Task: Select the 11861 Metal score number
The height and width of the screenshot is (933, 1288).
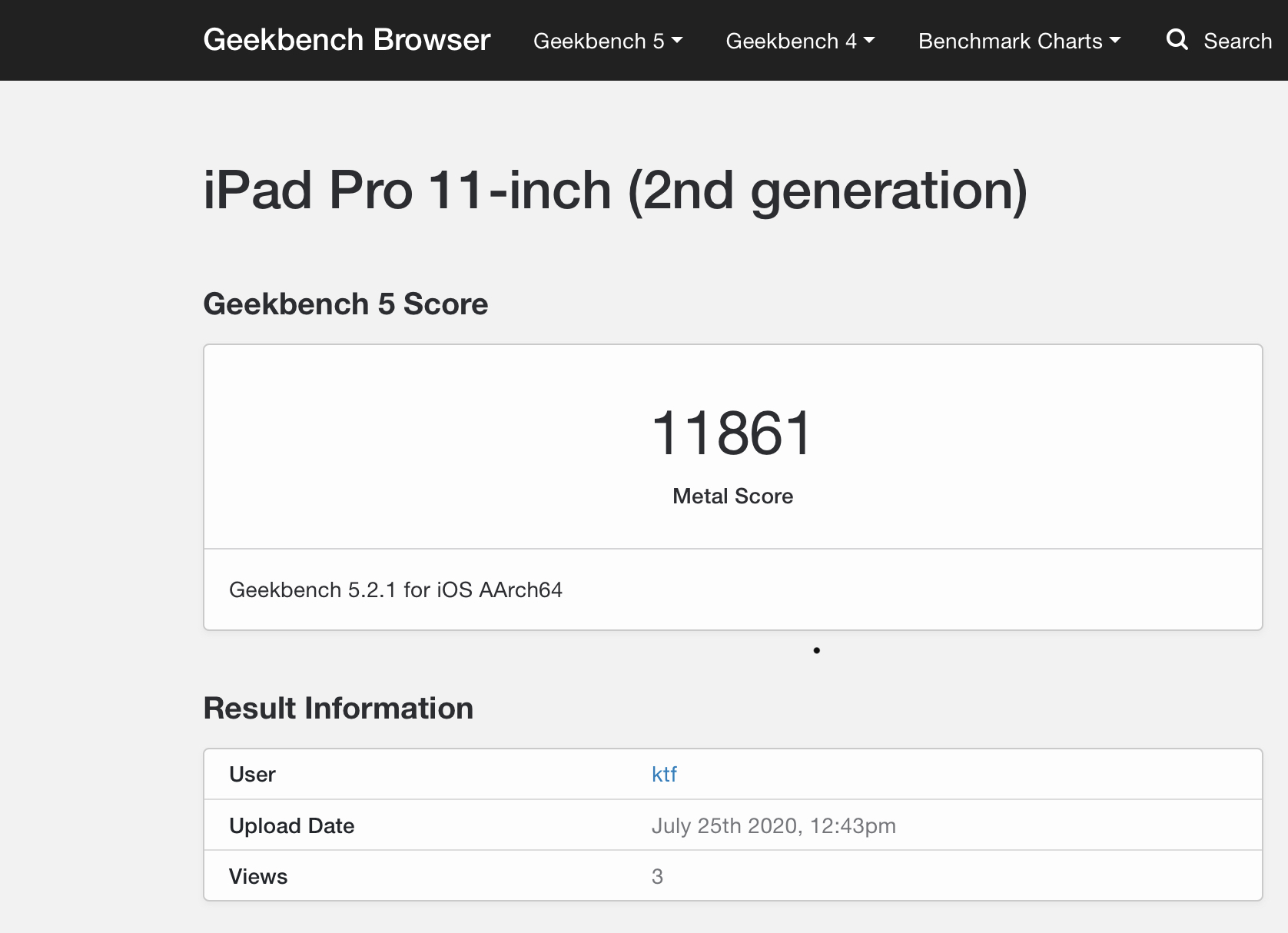Action: (732, 433)
